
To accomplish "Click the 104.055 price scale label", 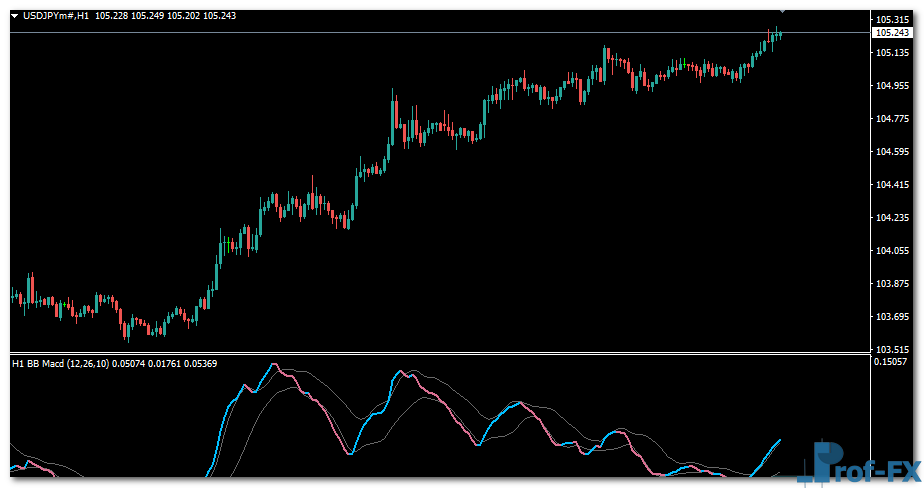I will pos(890,251).
